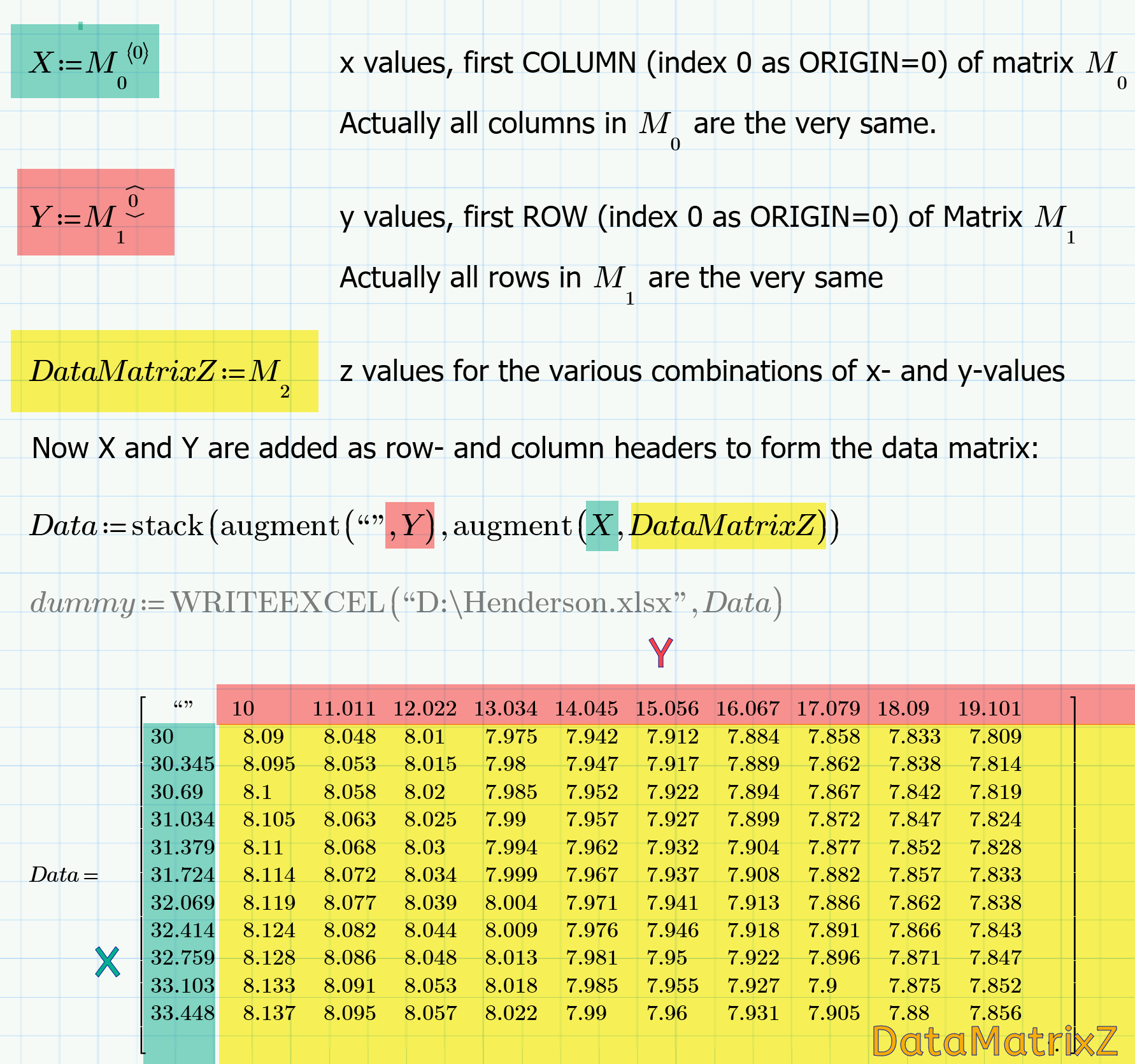Click the teal X label beside the matrix

pyautogui.click(x=108, y=961)
